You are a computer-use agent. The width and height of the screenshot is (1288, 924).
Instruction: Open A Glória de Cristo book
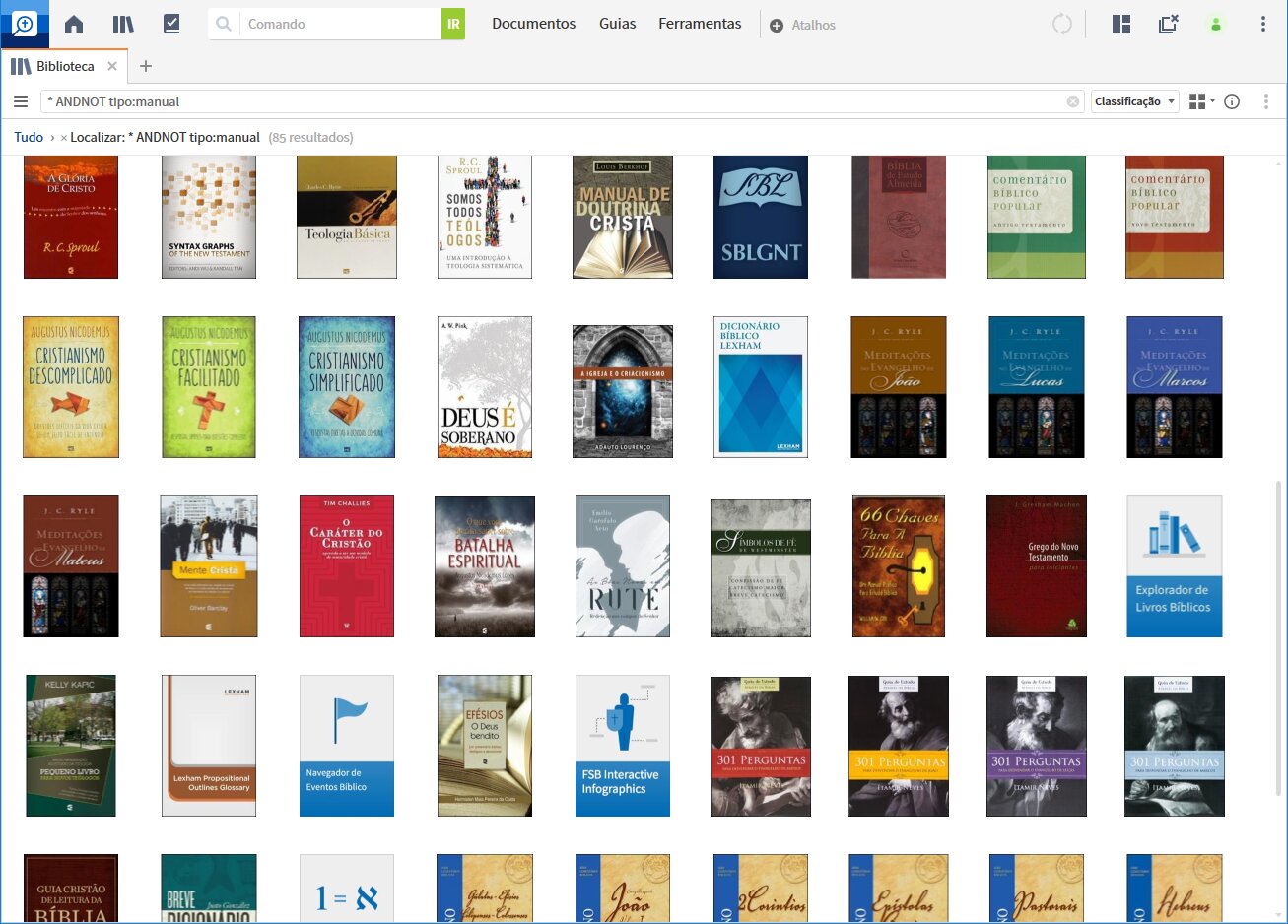point(71,217)
